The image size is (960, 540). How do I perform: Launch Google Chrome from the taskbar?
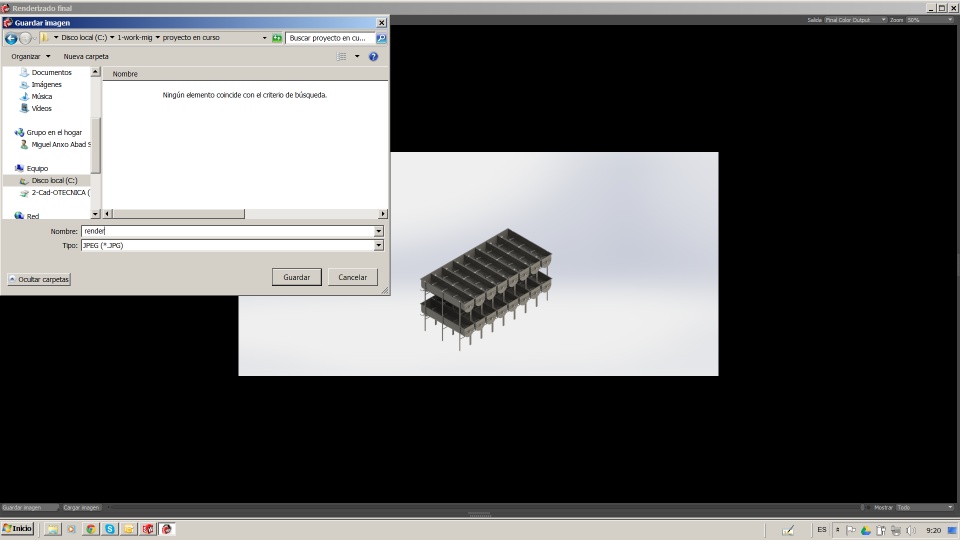[91, 529]
